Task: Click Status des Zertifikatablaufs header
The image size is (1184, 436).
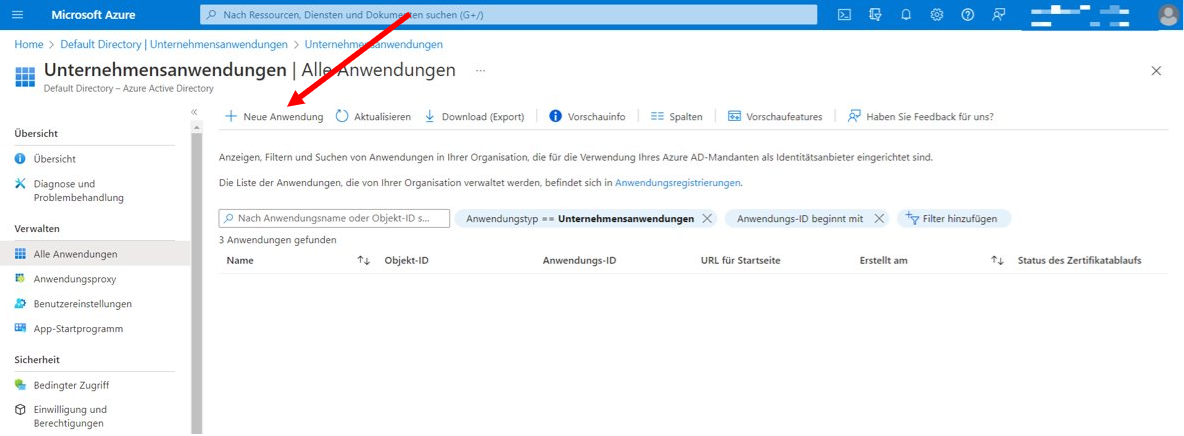Action: [x=1079, y=261]
